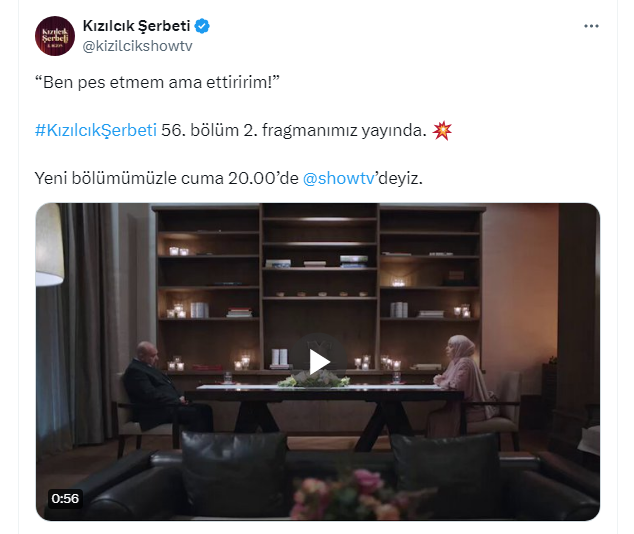This screenshot has height=534, width=634.
Task: Click the text "Yeni bölümümüzle cuma 20.00'de"
Action: click(167, 178)
